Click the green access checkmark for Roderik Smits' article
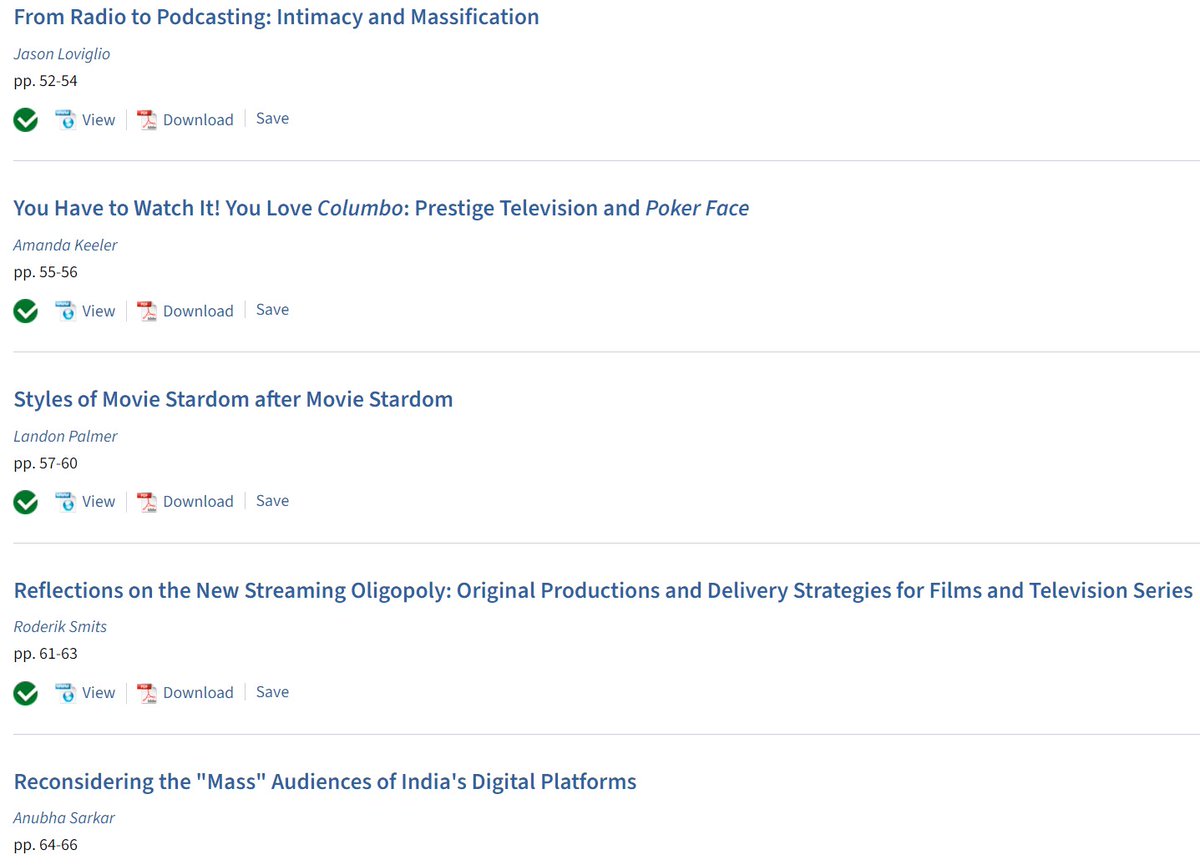The image size is (1200, 865). point(26,693)
